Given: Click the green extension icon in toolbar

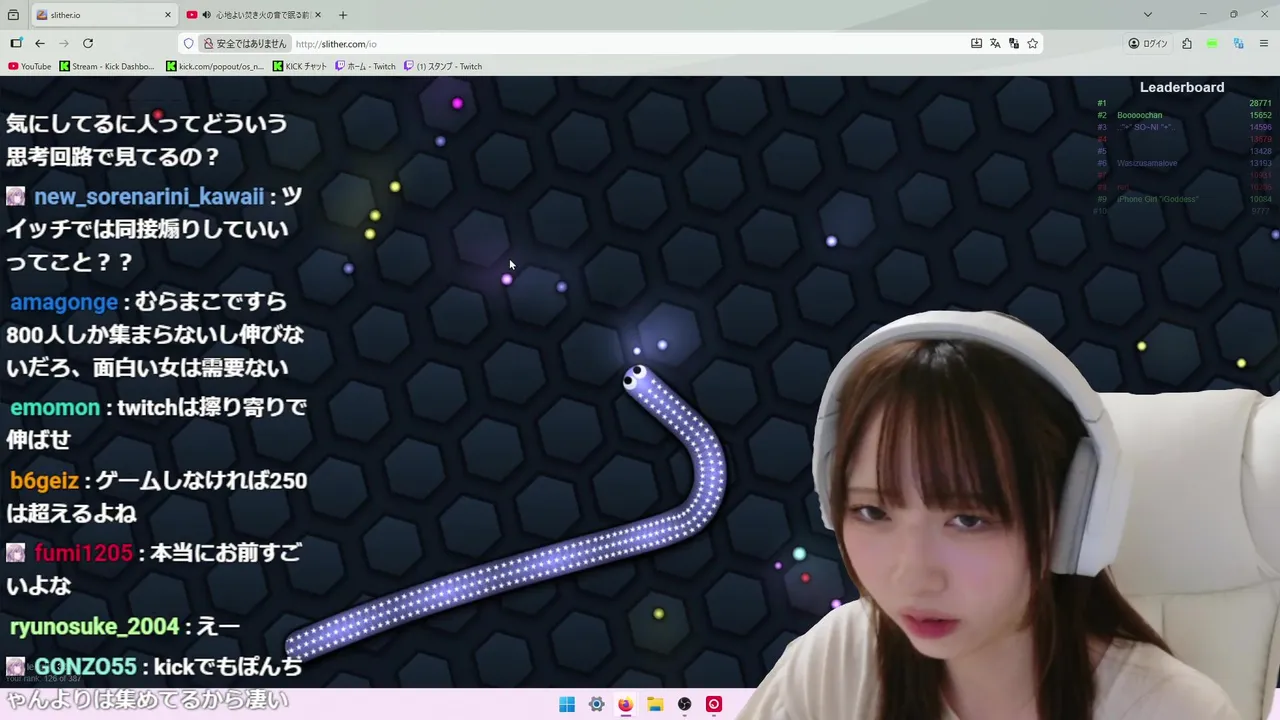Looking at the screenshot, I should coord(1212,44).
